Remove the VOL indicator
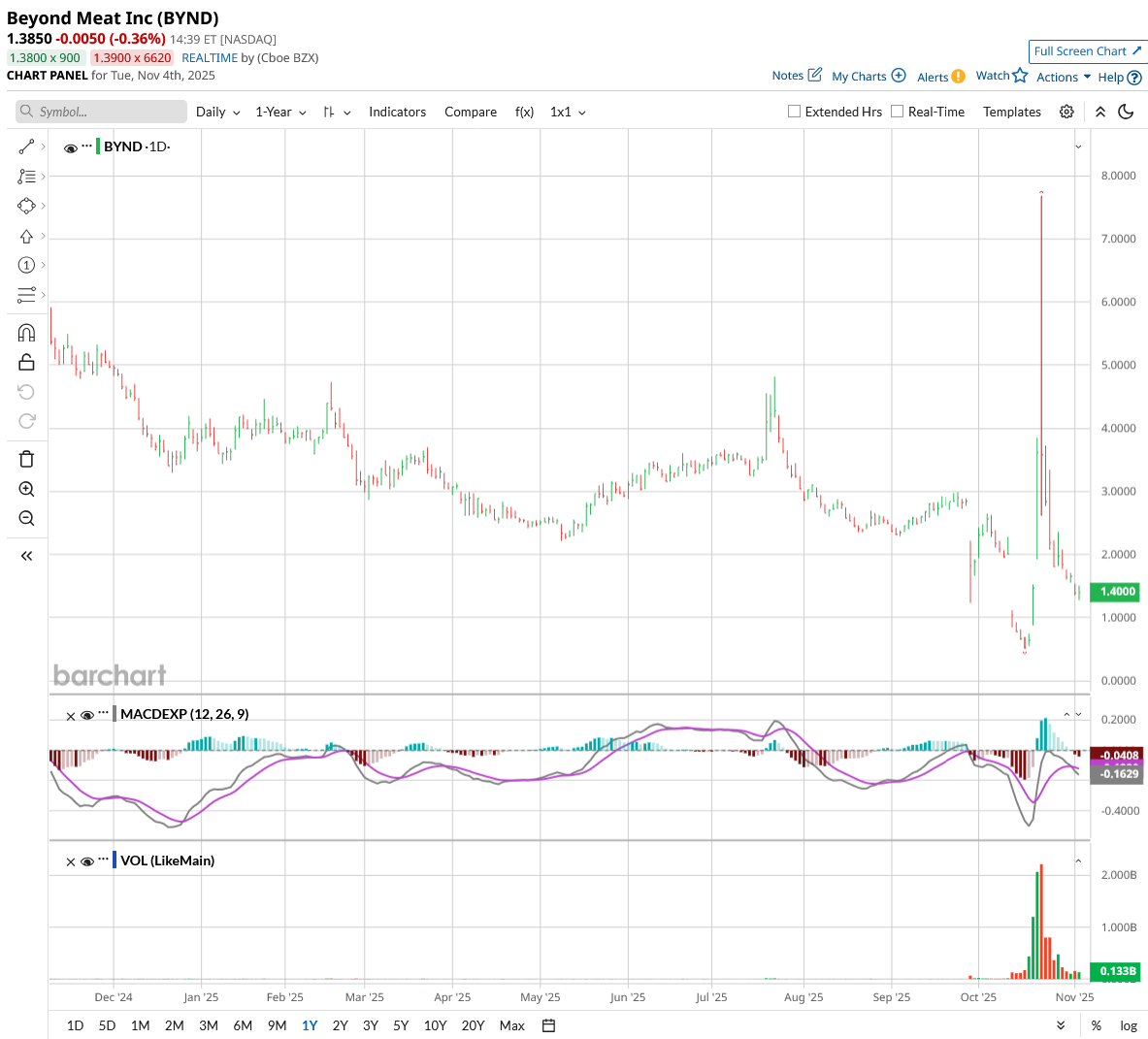 (x=70, y=861)
